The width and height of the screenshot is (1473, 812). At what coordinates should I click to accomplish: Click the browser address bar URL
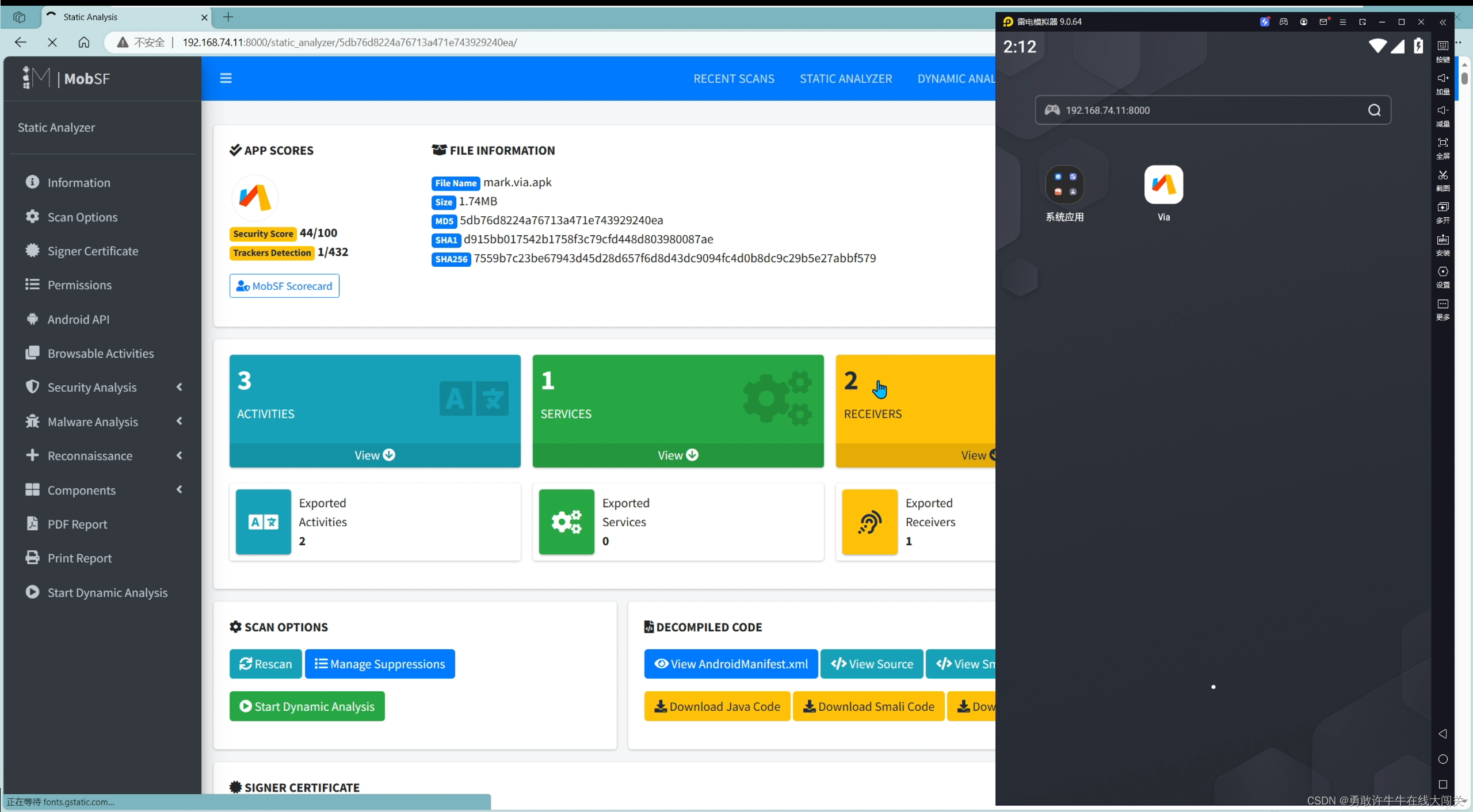click(x=350, y=42)
